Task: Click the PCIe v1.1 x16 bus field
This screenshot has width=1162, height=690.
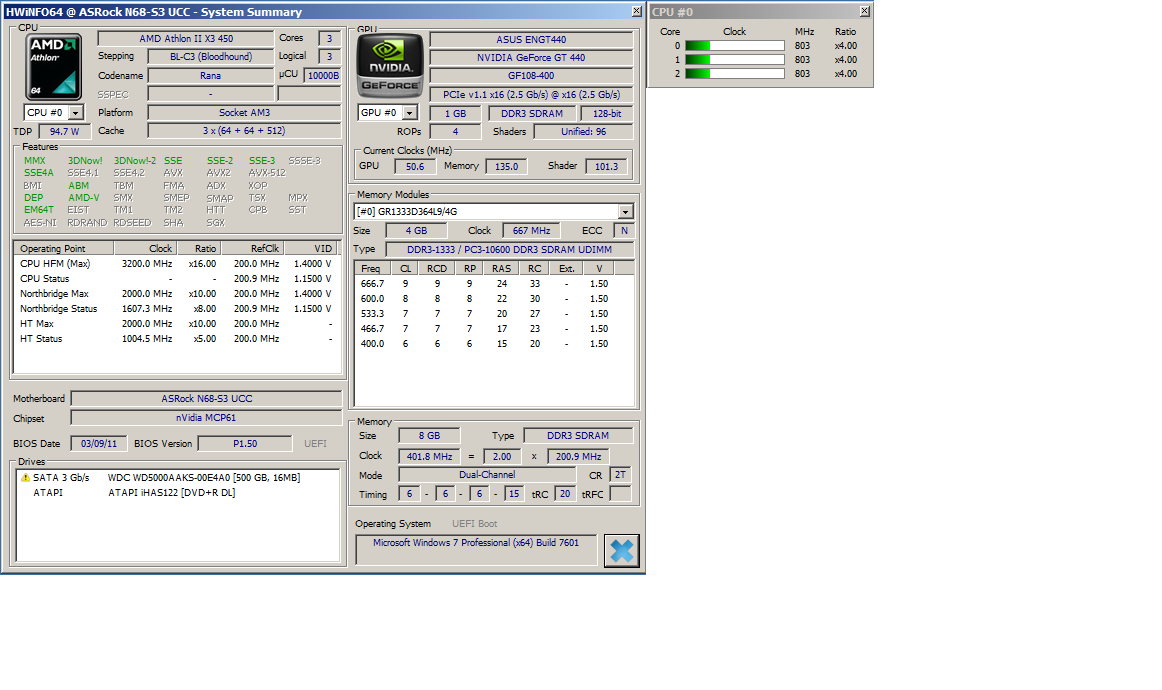Action: (x=531, y=94)
